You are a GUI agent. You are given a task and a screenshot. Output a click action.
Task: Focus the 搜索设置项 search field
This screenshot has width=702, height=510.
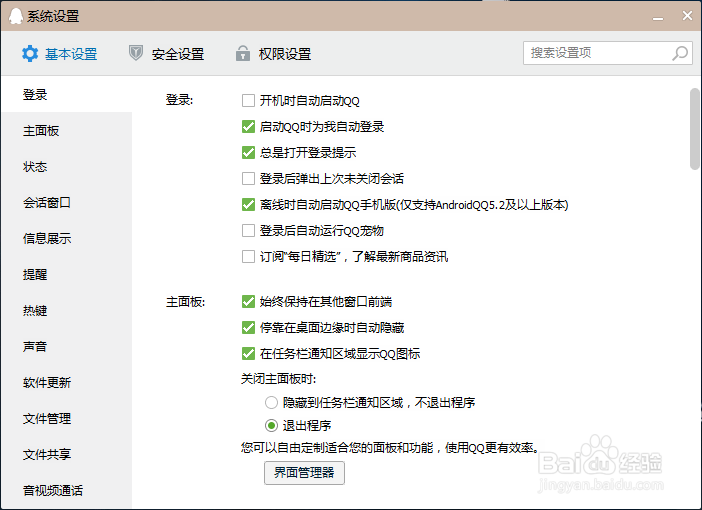[x=608, y=53]
